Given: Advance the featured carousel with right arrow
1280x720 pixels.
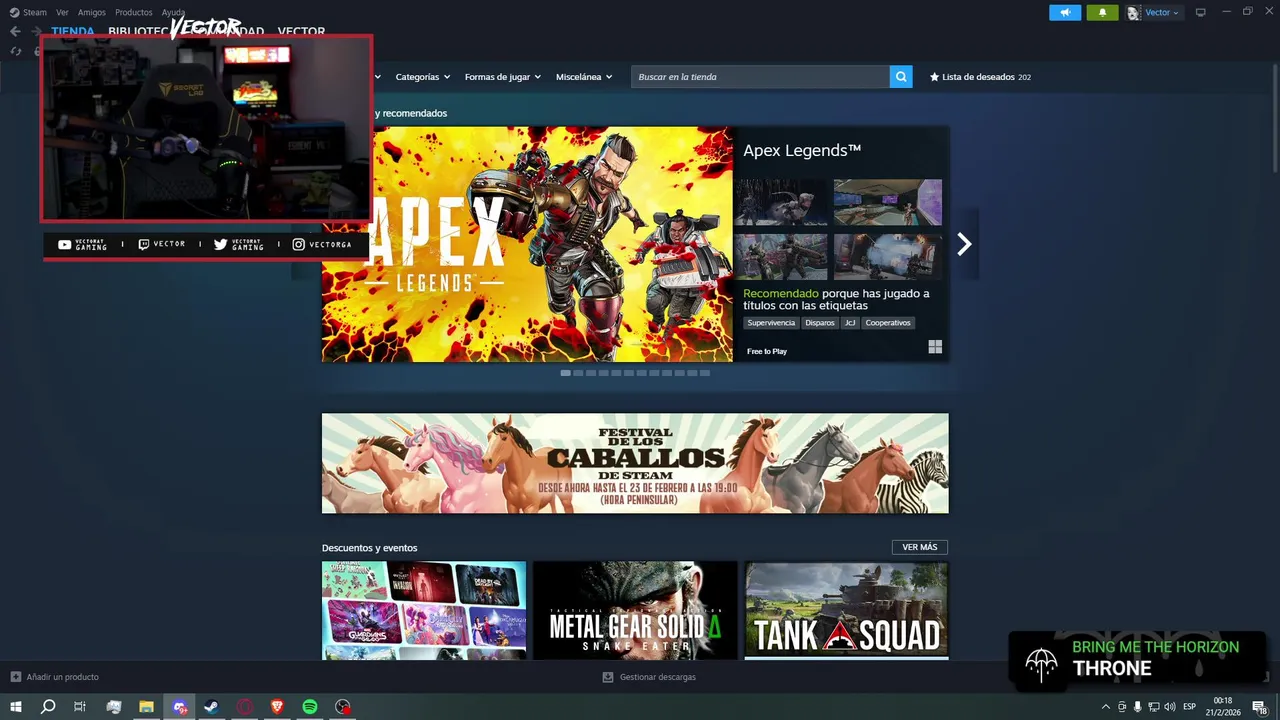Looking at the screenshot, I should click(x=964, y=244).
